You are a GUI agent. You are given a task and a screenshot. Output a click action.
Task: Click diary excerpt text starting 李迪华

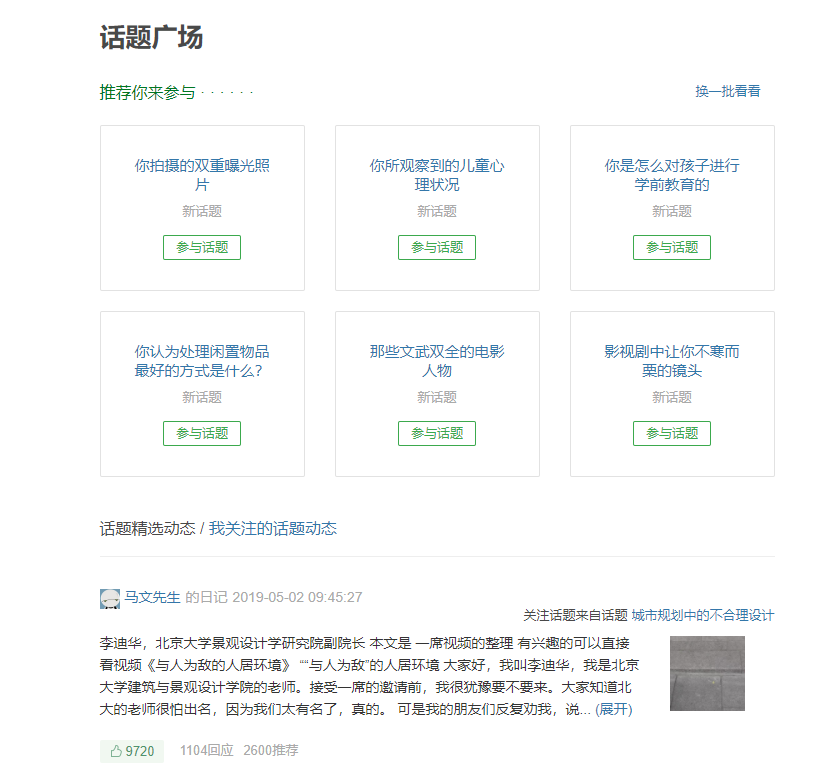pyautogui.click(x=369, y=676)
